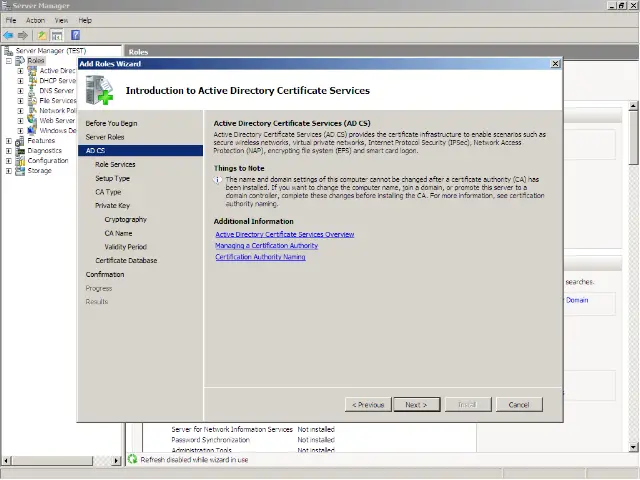Select the Web Server tree item
Viewport: 640px width, 480px height.
tap(57, 120)
